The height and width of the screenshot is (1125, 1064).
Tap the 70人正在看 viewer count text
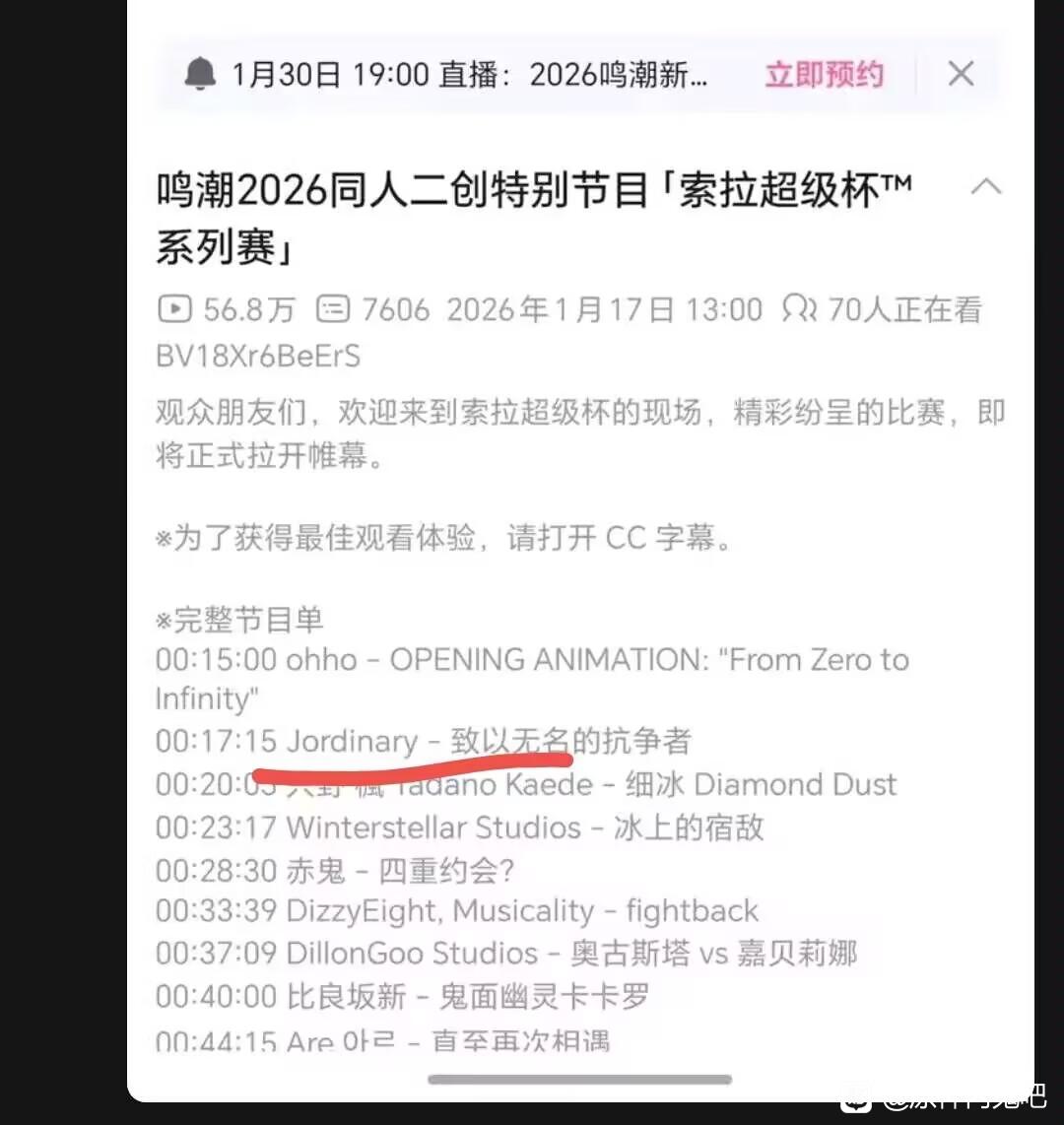904,310
